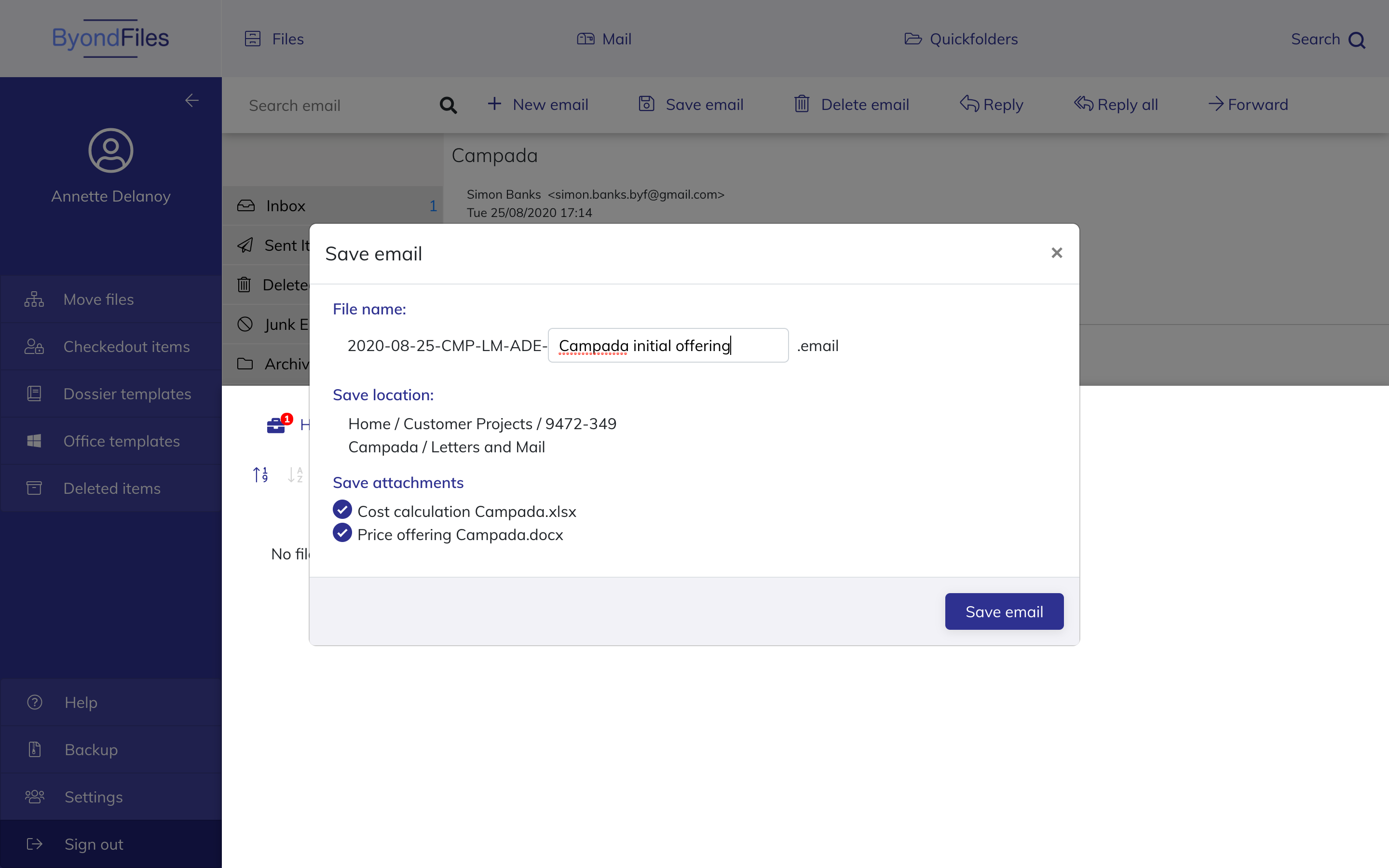Sort numerically with the 1-9 sort icon
Viewport: 1389px width, 868px height.
(x=260, y=474)
